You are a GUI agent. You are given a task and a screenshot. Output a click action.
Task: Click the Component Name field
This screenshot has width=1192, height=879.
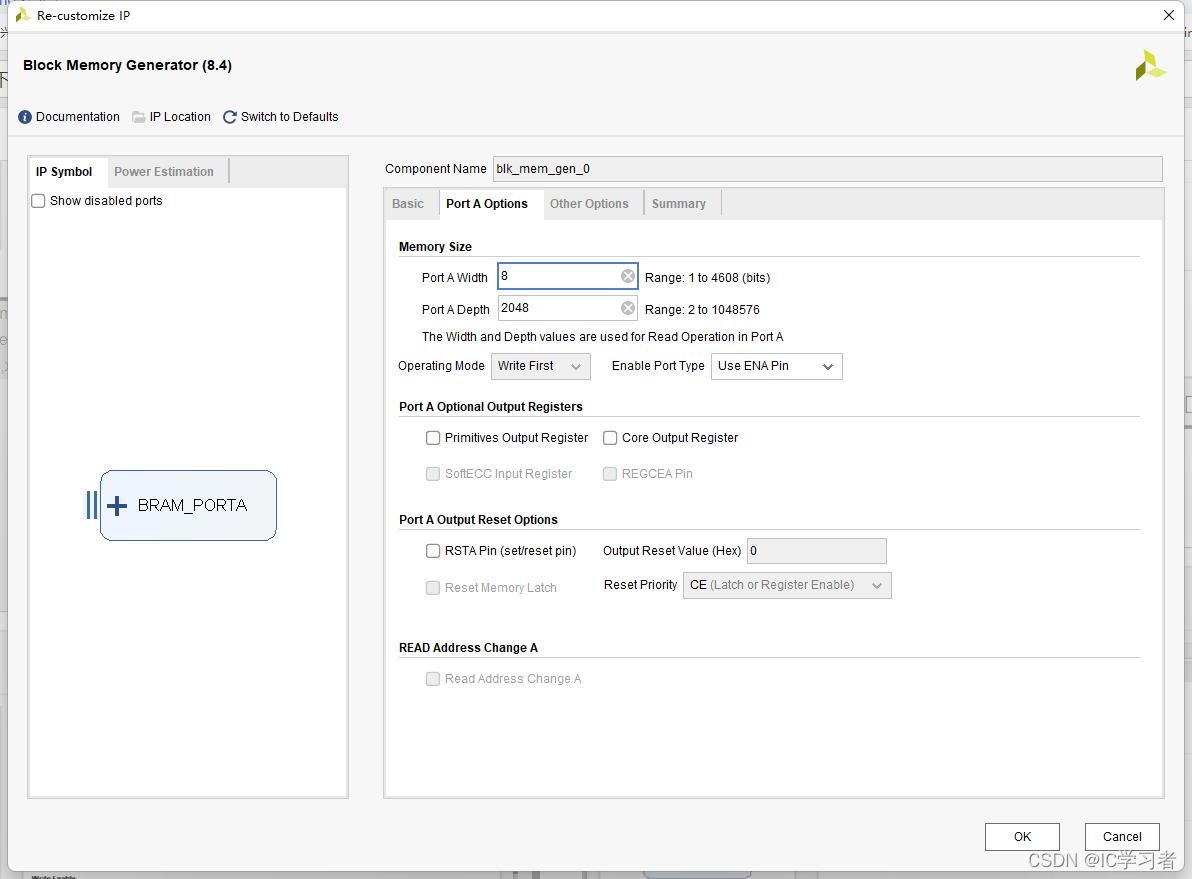pos(827,169)
